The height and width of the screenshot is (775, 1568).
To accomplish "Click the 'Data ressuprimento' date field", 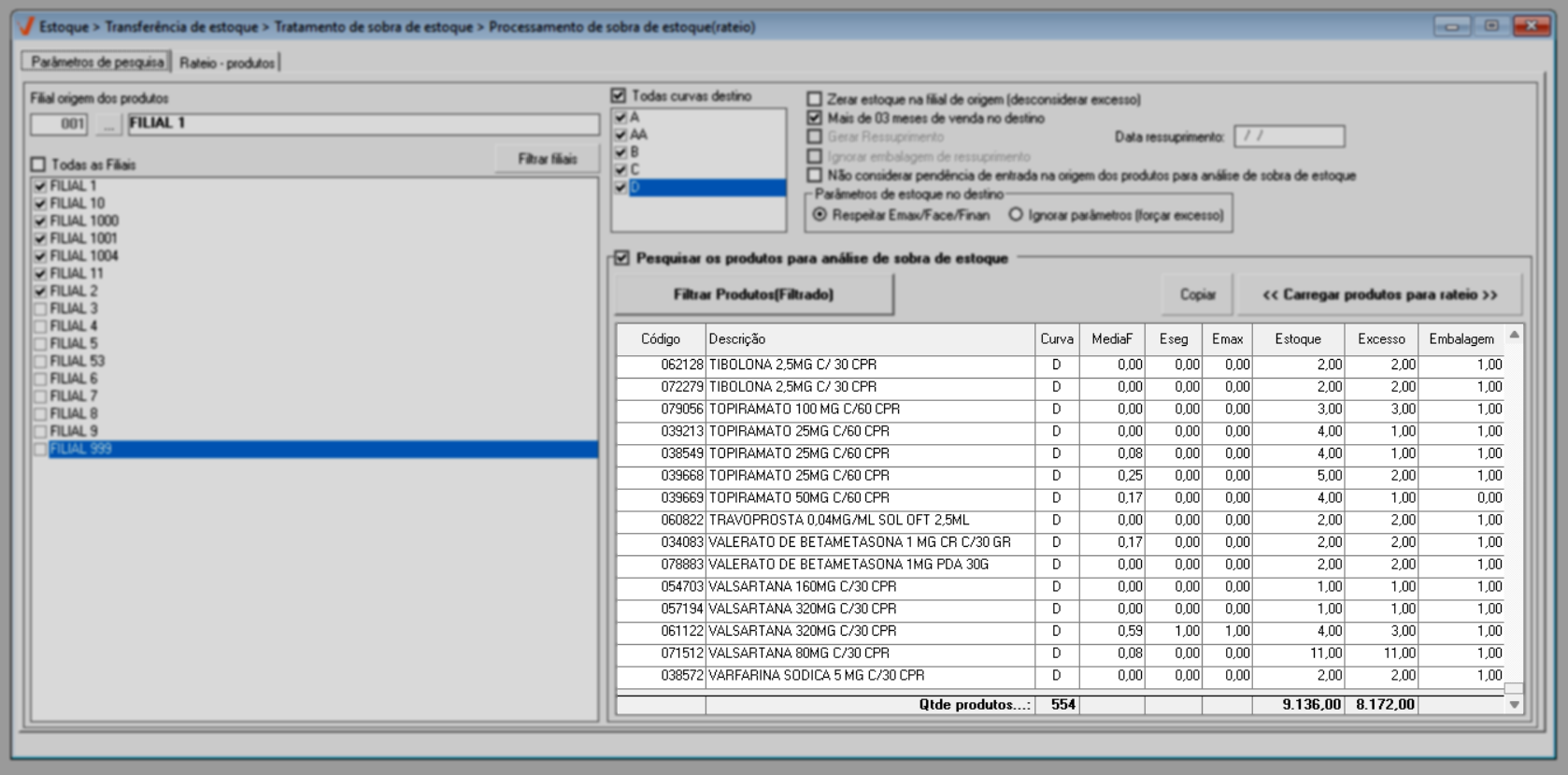I will pos(1289,136).
